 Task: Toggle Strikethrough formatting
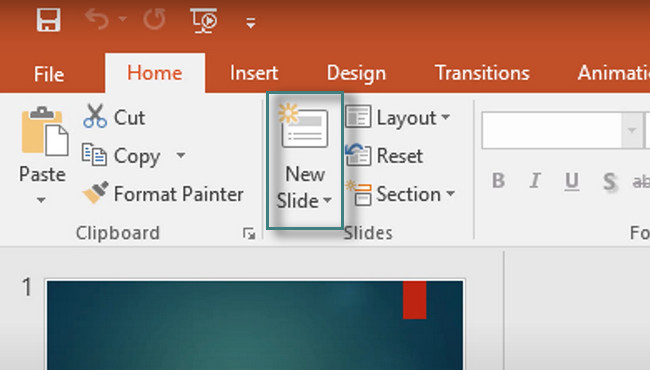[x=641, y=181]
